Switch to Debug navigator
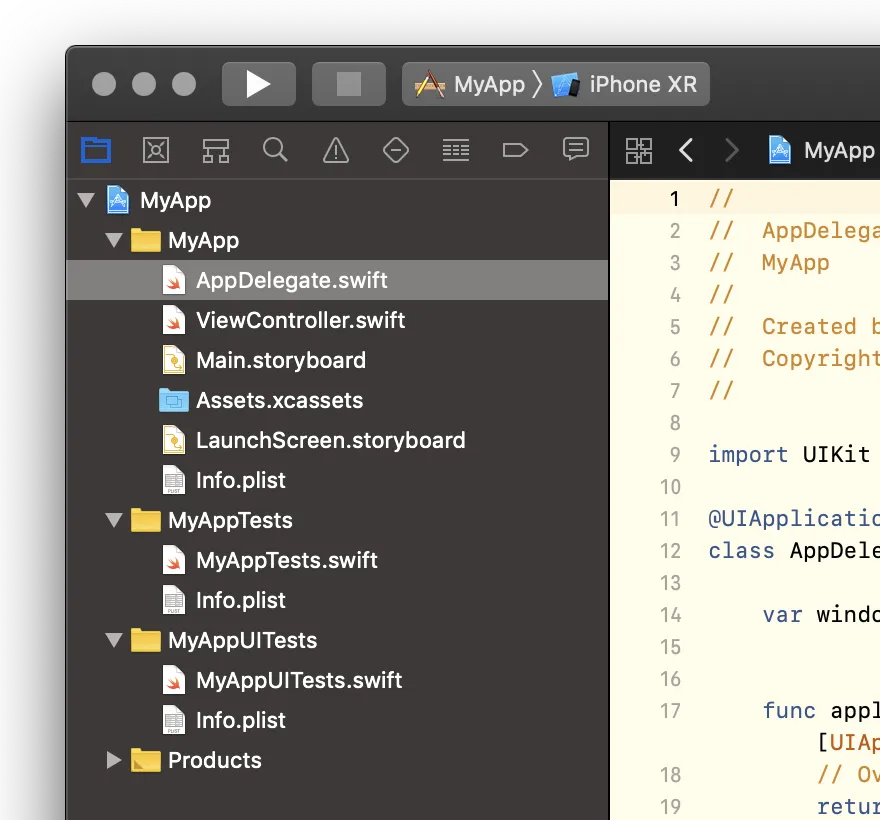The width and height of the screenshot is (880, 820). click(456, 150)
